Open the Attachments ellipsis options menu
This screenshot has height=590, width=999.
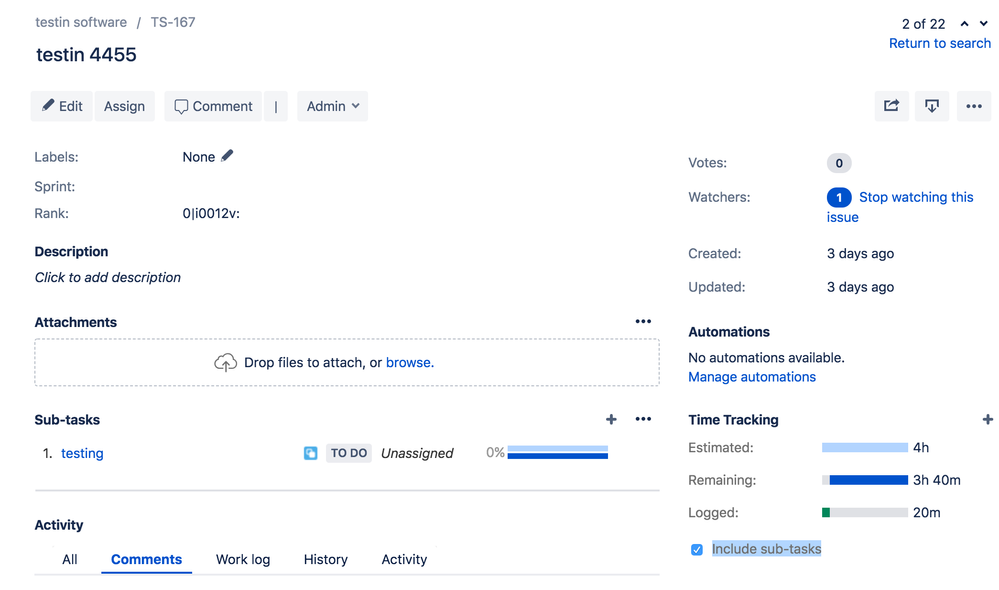click(643, 321)
